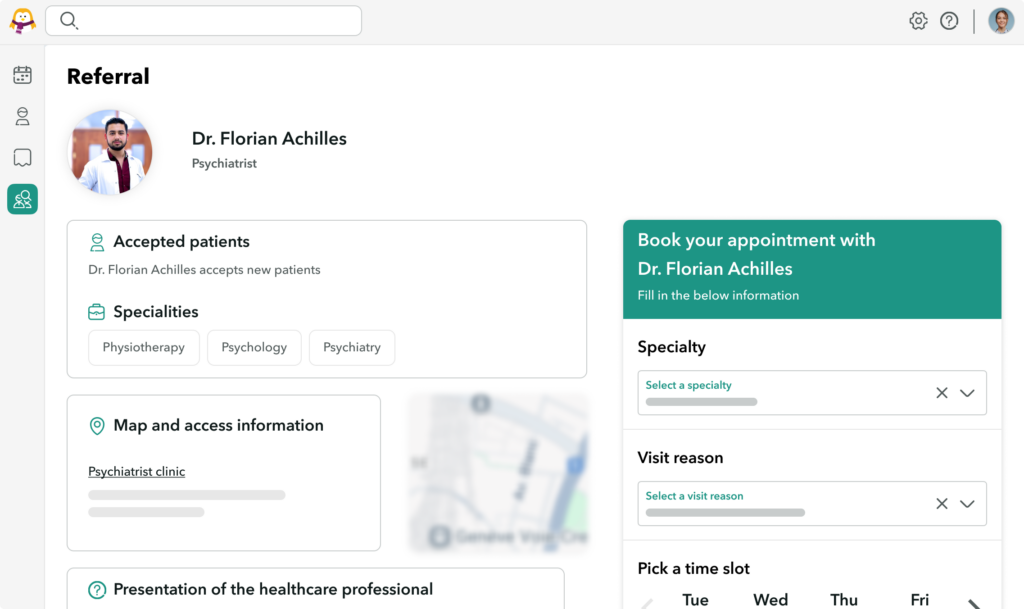1024x609 pixels.
Task: Select the Psychiatry specialty chip
Action: 351,347
